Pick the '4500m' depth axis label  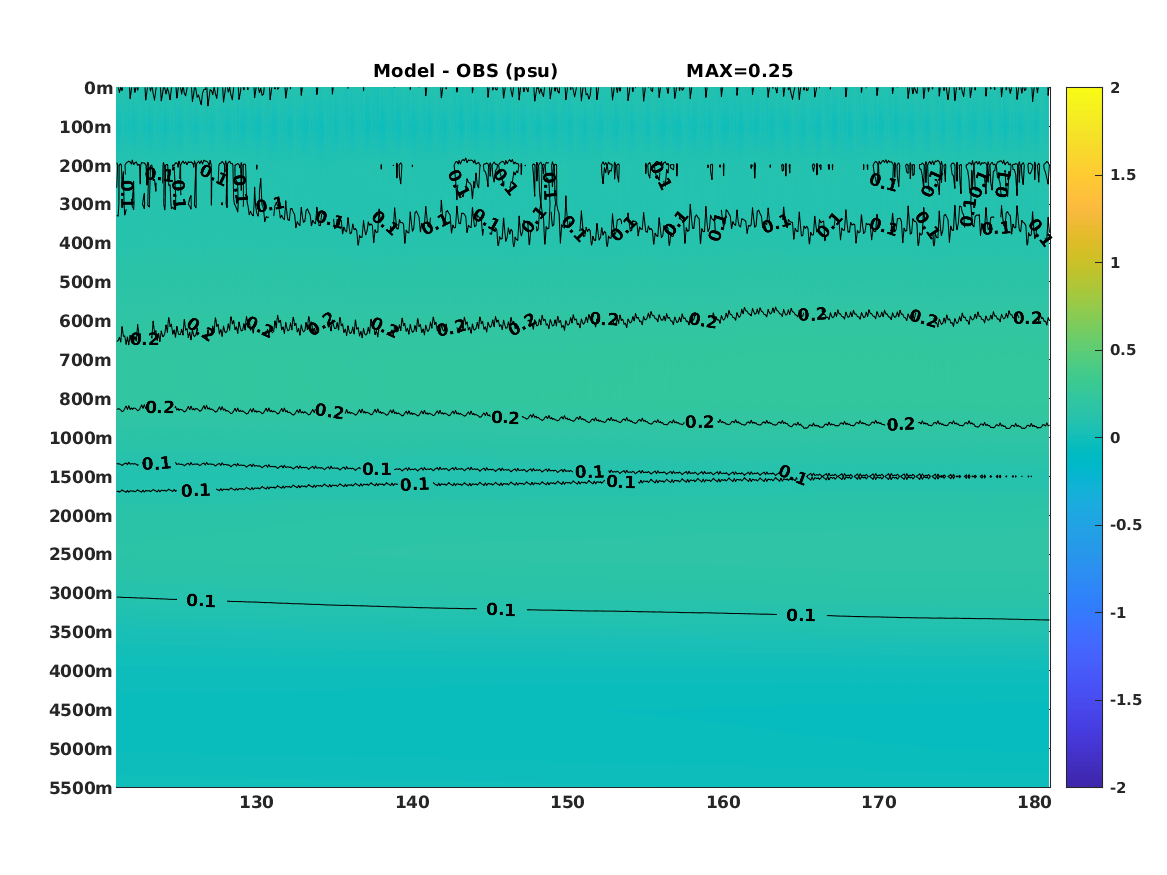point(81,710)
